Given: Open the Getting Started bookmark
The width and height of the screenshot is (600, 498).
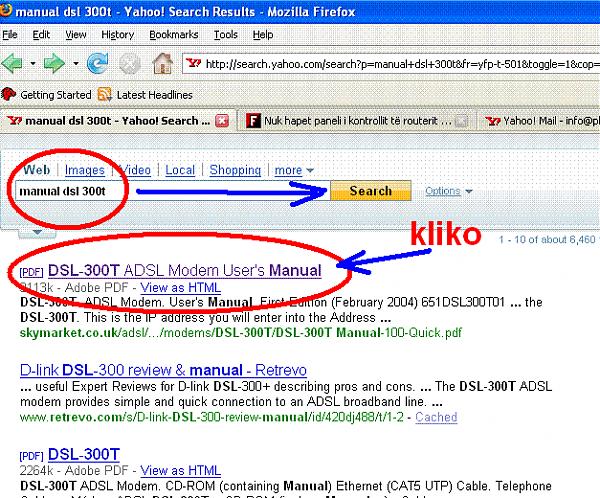Looking at the screenshot, I should (x=46, y=95).
